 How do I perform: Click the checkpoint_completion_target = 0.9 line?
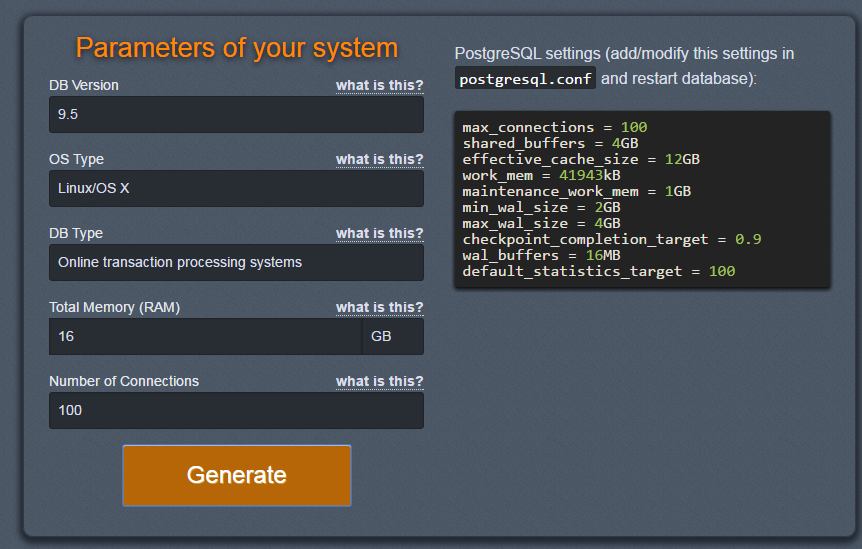(612, 240)
